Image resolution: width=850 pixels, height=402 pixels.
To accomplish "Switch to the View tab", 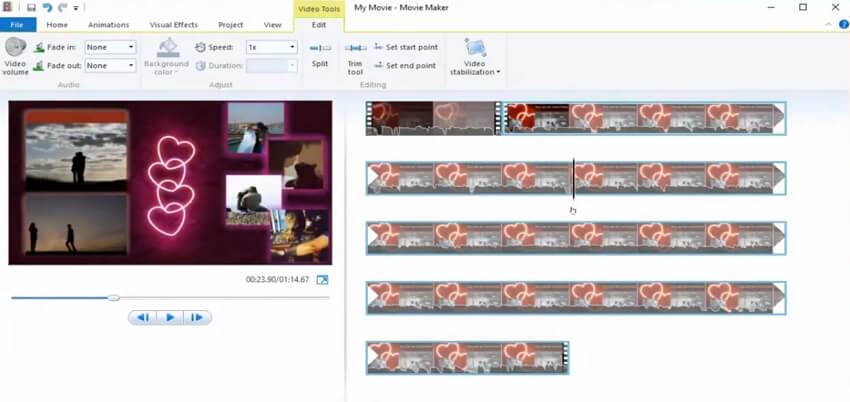I will 272,25.
